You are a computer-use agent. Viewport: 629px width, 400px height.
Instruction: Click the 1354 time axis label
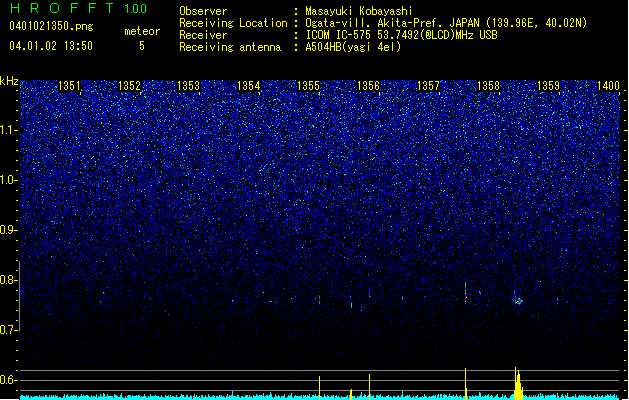249,86
